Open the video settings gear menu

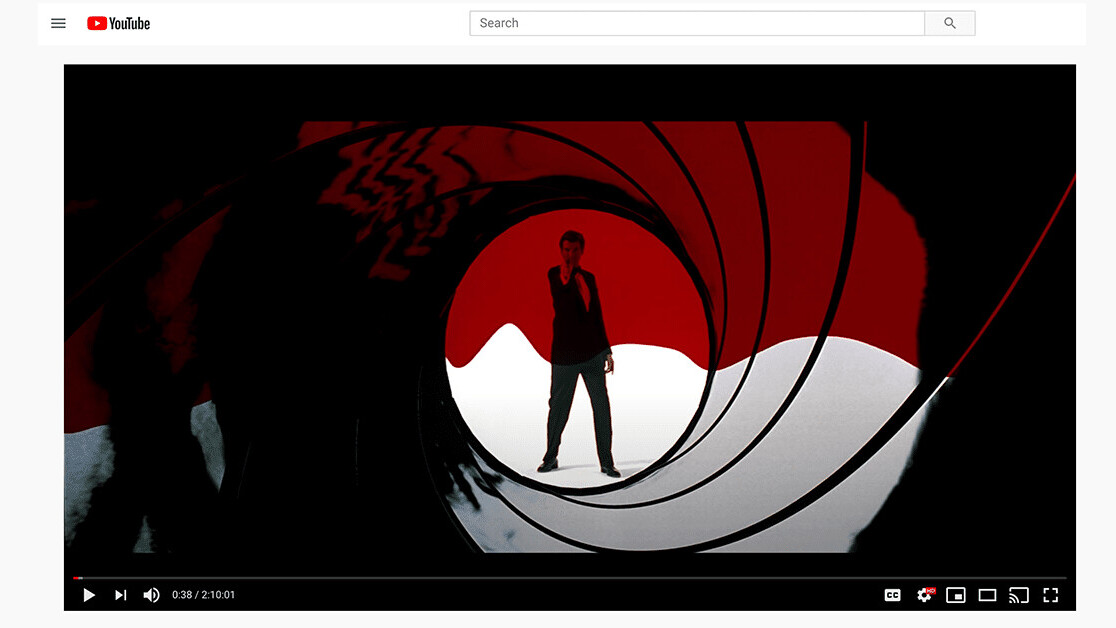pos(924,595)
